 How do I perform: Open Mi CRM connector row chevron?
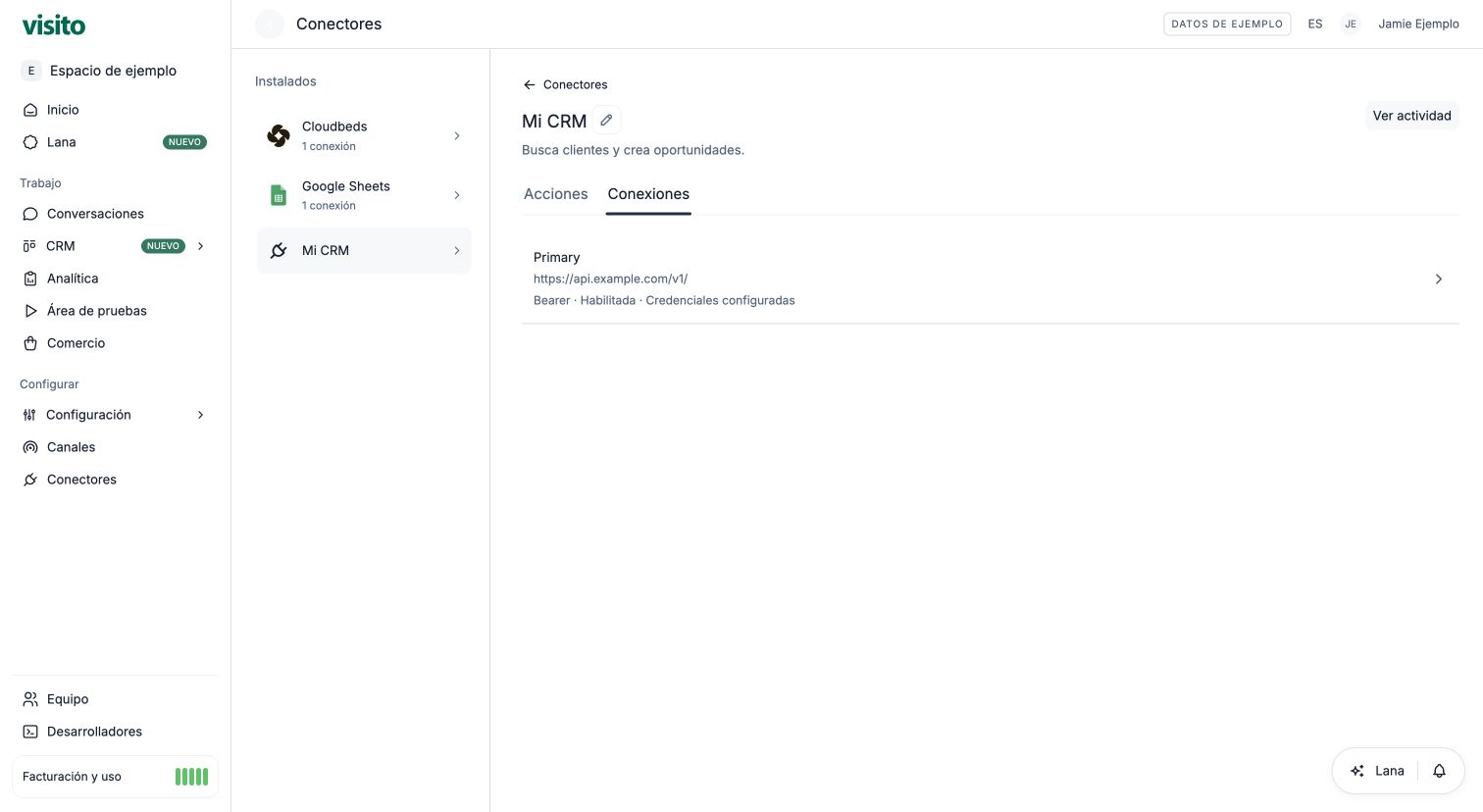(457, 250)
